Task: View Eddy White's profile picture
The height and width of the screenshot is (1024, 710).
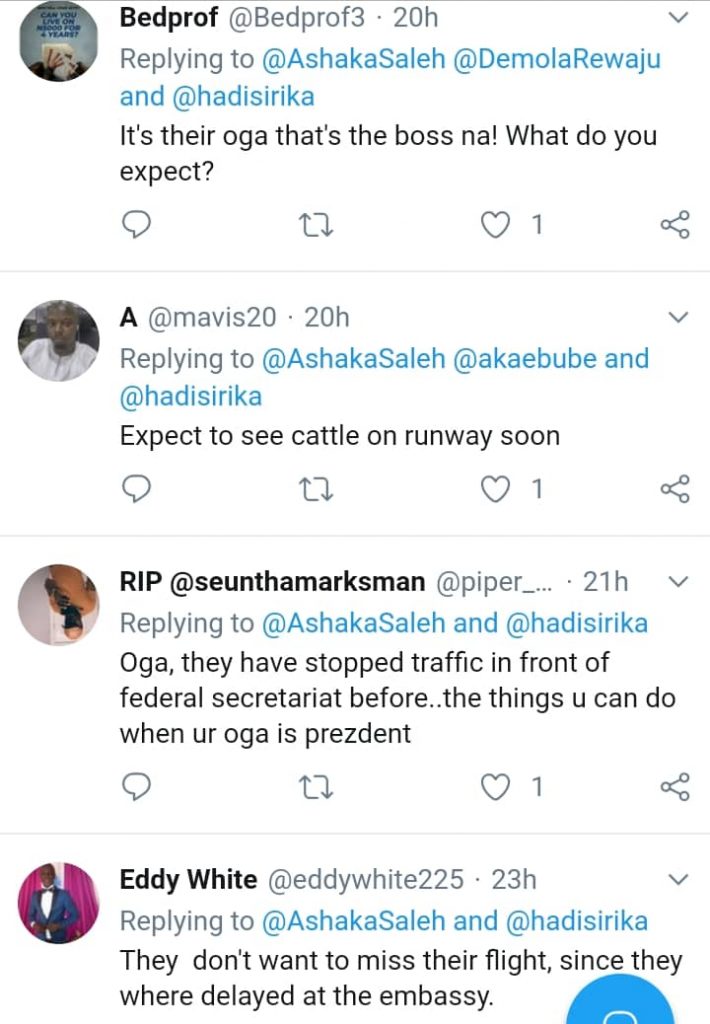Action: 59,903
